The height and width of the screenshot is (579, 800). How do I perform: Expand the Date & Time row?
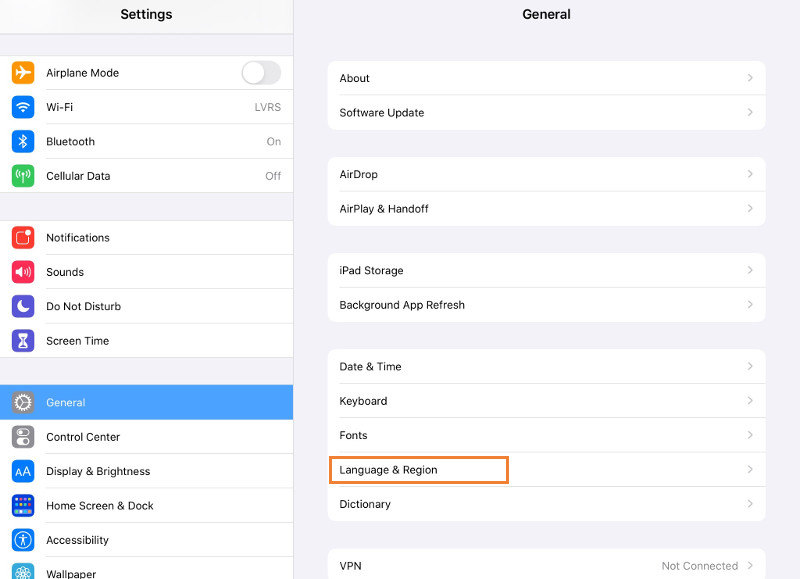point(546,367)
